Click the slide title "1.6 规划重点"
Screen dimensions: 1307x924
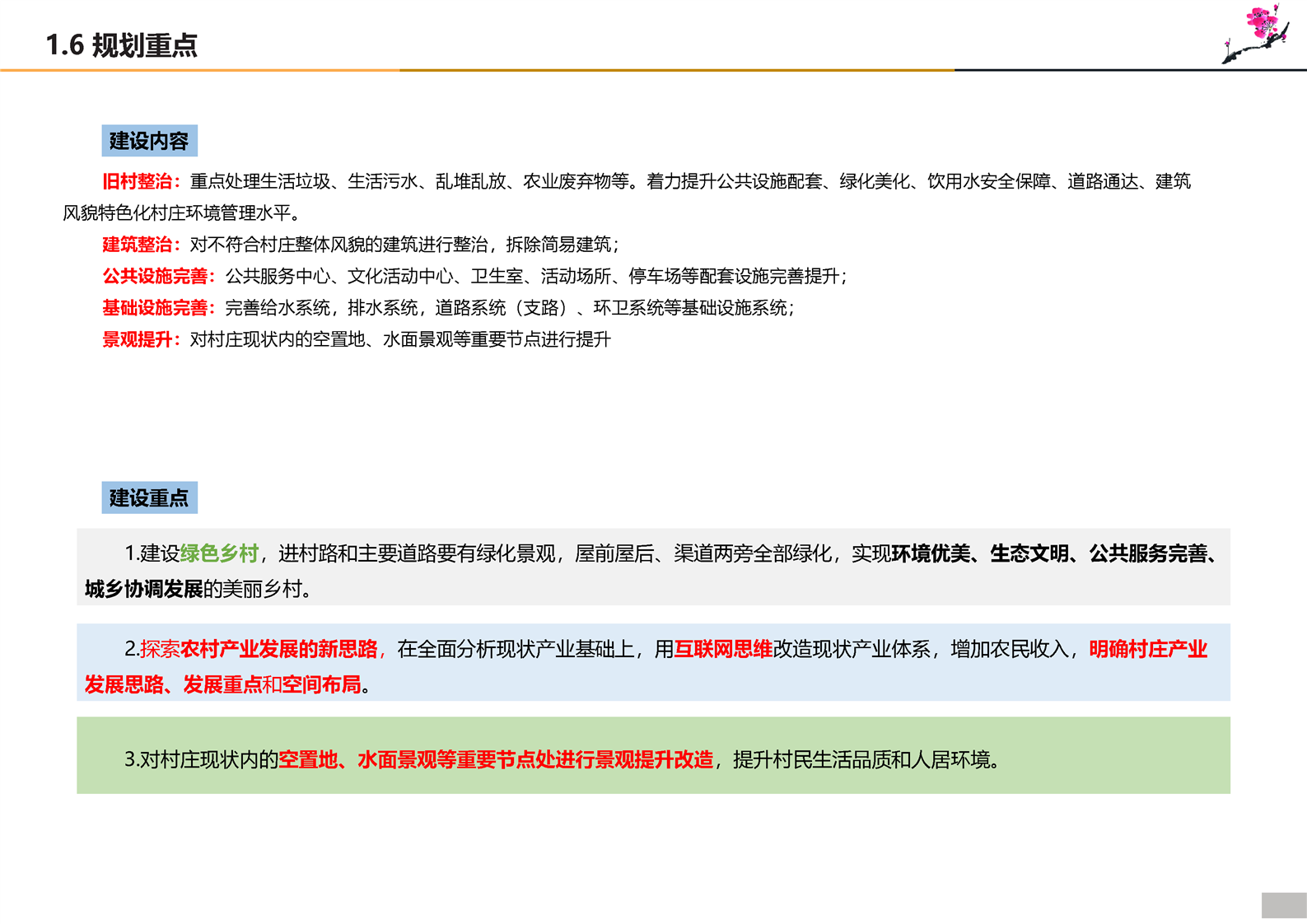coord(122,45)
